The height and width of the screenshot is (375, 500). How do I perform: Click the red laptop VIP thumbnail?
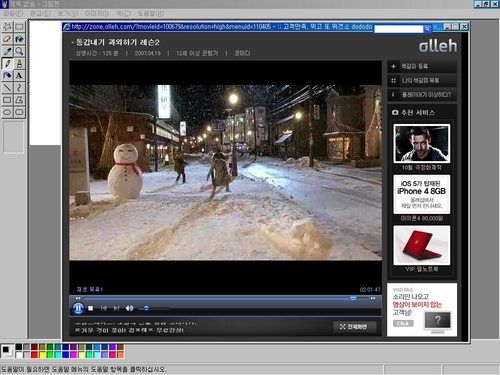click(422, 245)
